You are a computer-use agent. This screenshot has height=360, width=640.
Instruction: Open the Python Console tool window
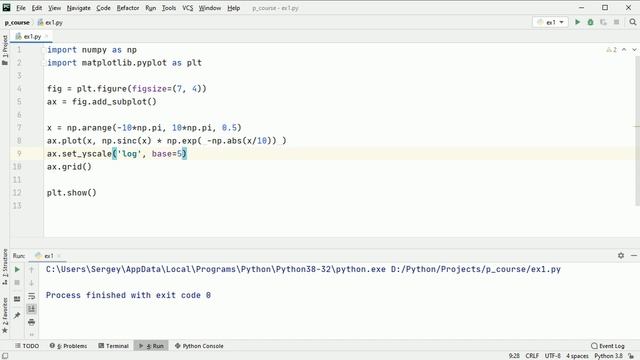click(x=199, y=346)
